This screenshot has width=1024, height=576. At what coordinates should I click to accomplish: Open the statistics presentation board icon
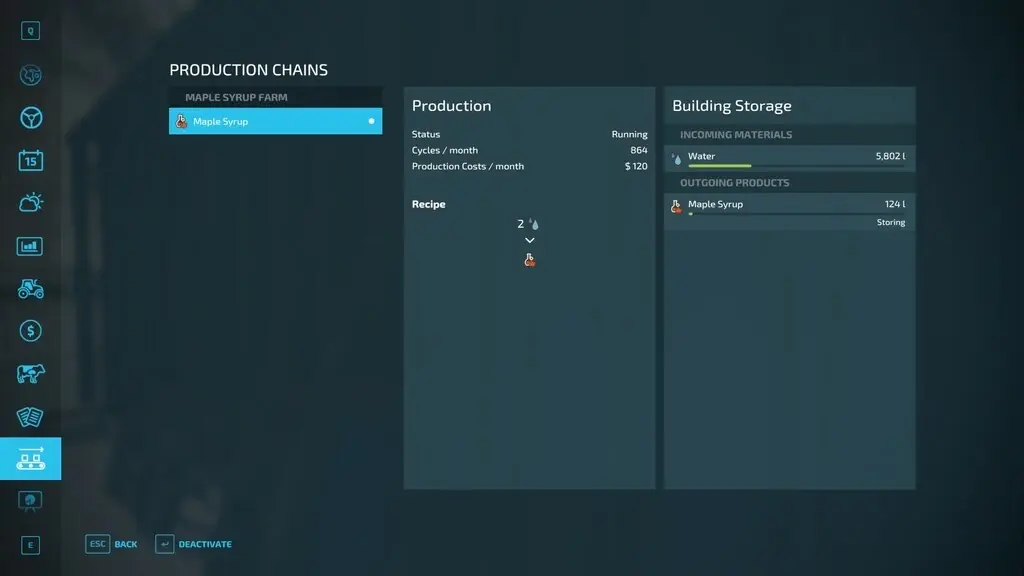tap(31, 500)
